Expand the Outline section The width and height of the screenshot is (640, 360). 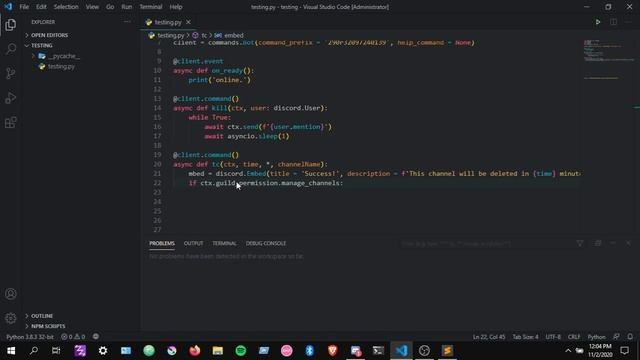(x=42, y=316)
